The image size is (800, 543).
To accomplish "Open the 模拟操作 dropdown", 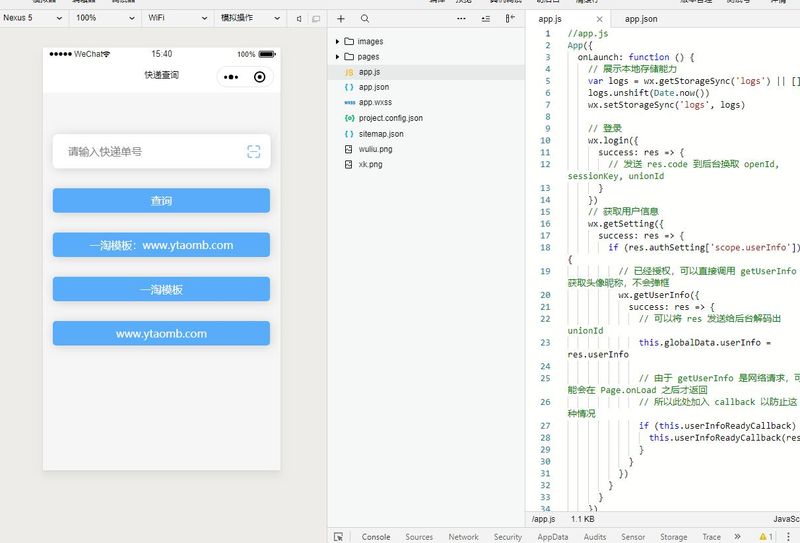I will (x=251, y=18).
